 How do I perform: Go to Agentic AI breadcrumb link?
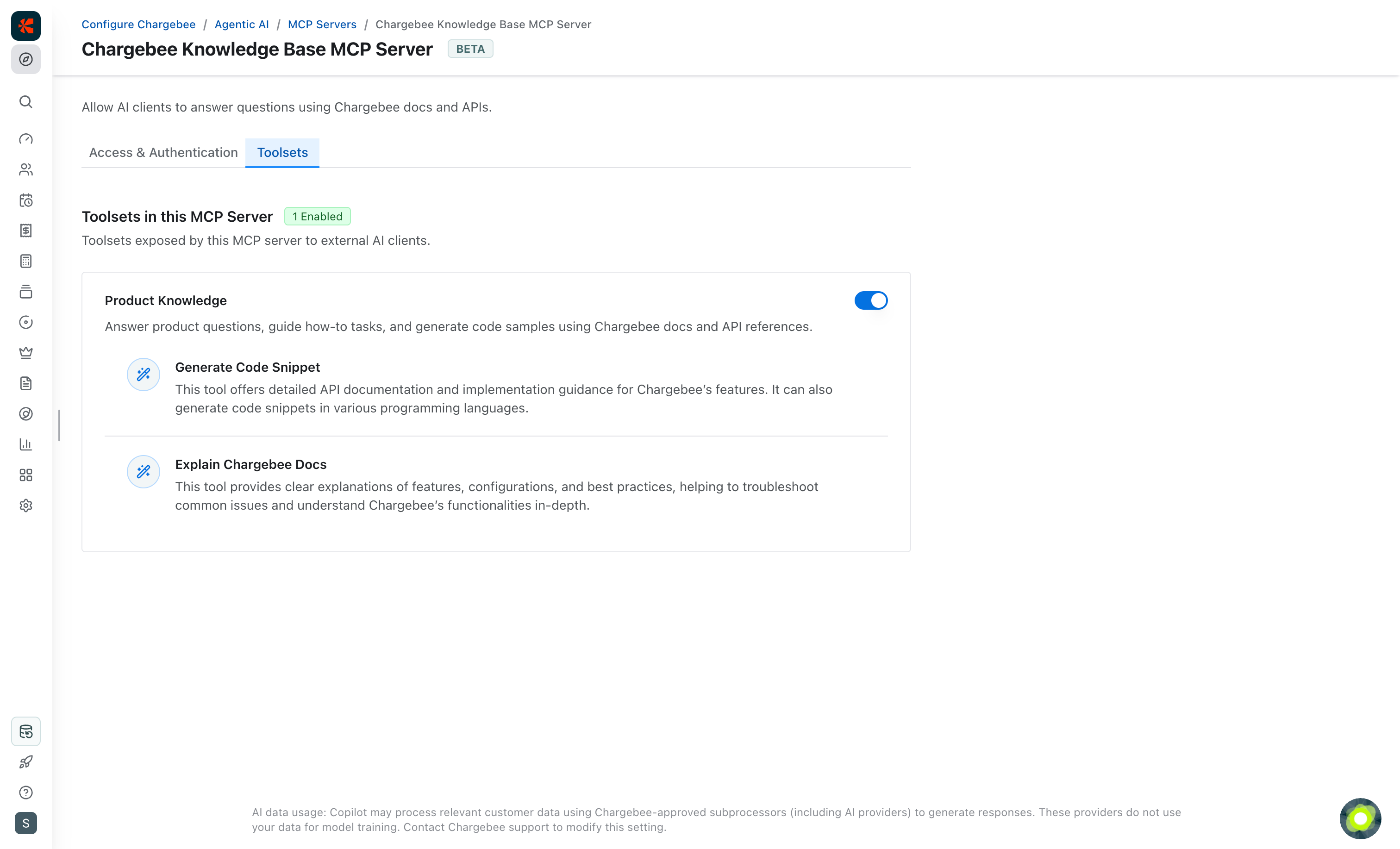coord(242,25)
